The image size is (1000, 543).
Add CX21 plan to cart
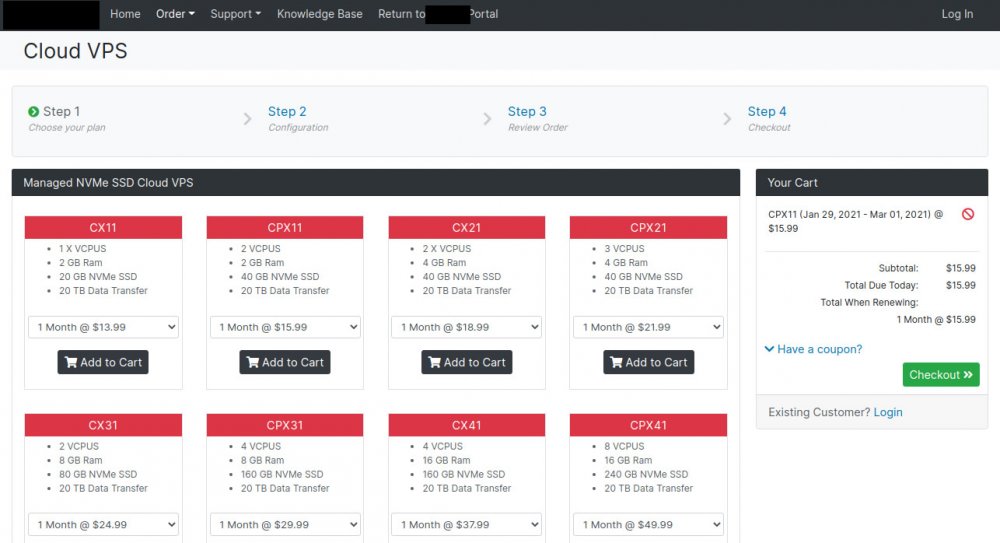467,362
